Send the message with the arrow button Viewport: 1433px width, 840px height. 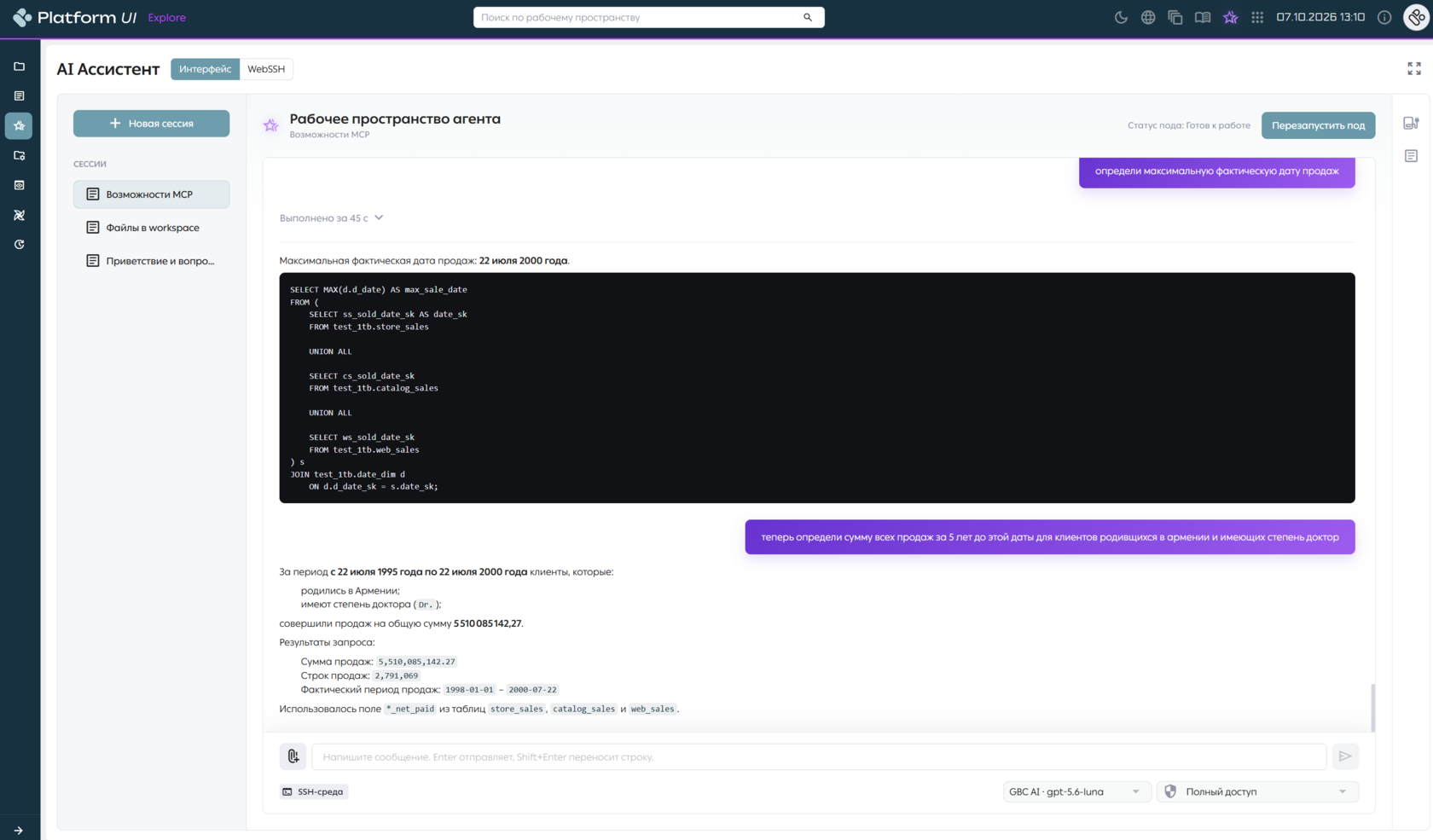coord(1345,756)
